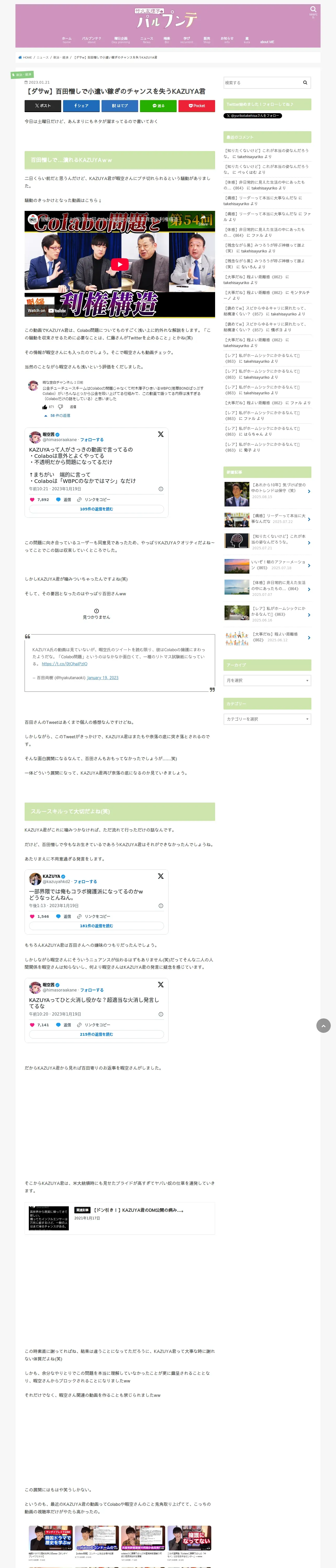The width and height of the screenshot is (336, 1568).
Task: Share article on Facebook シェア button
Action: tap(81, 105)
